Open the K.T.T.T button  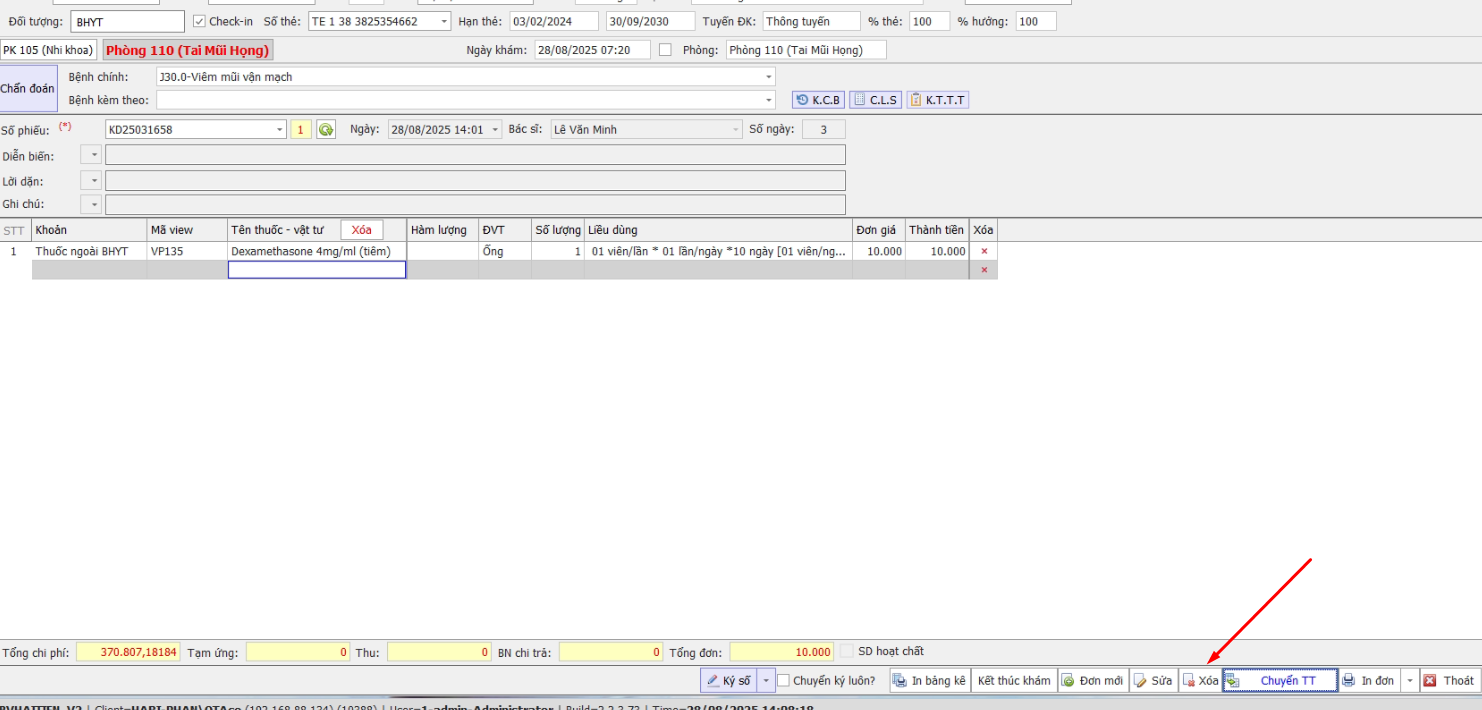point(937,100)
